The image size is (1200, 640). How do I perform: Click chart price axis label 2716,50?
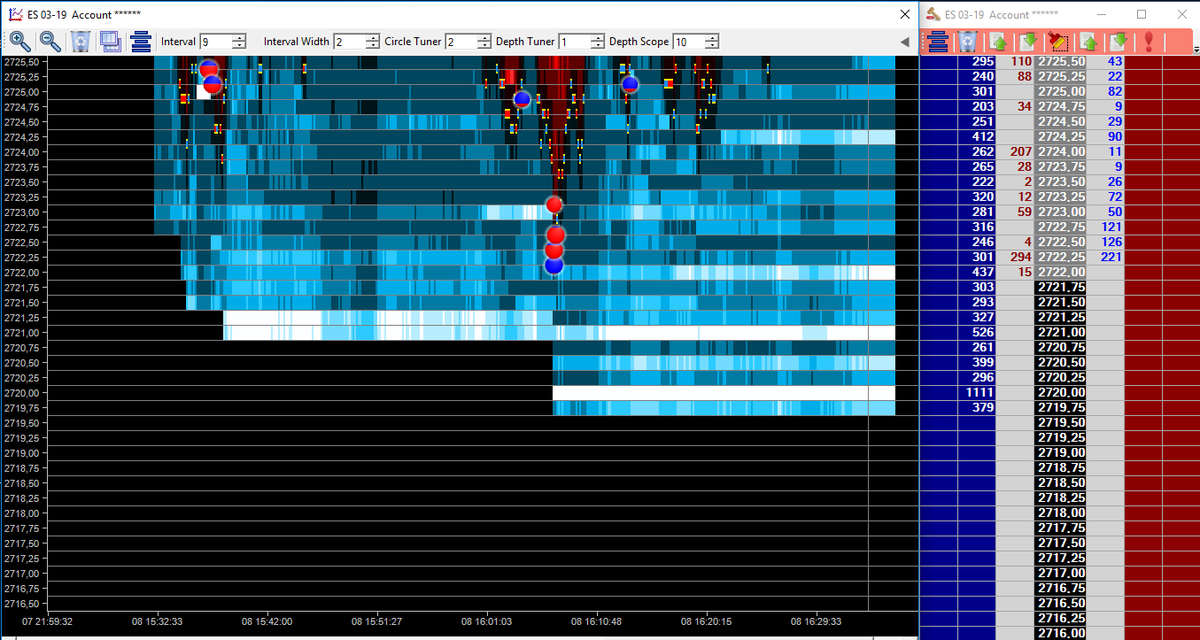click(x=22, y=604)
